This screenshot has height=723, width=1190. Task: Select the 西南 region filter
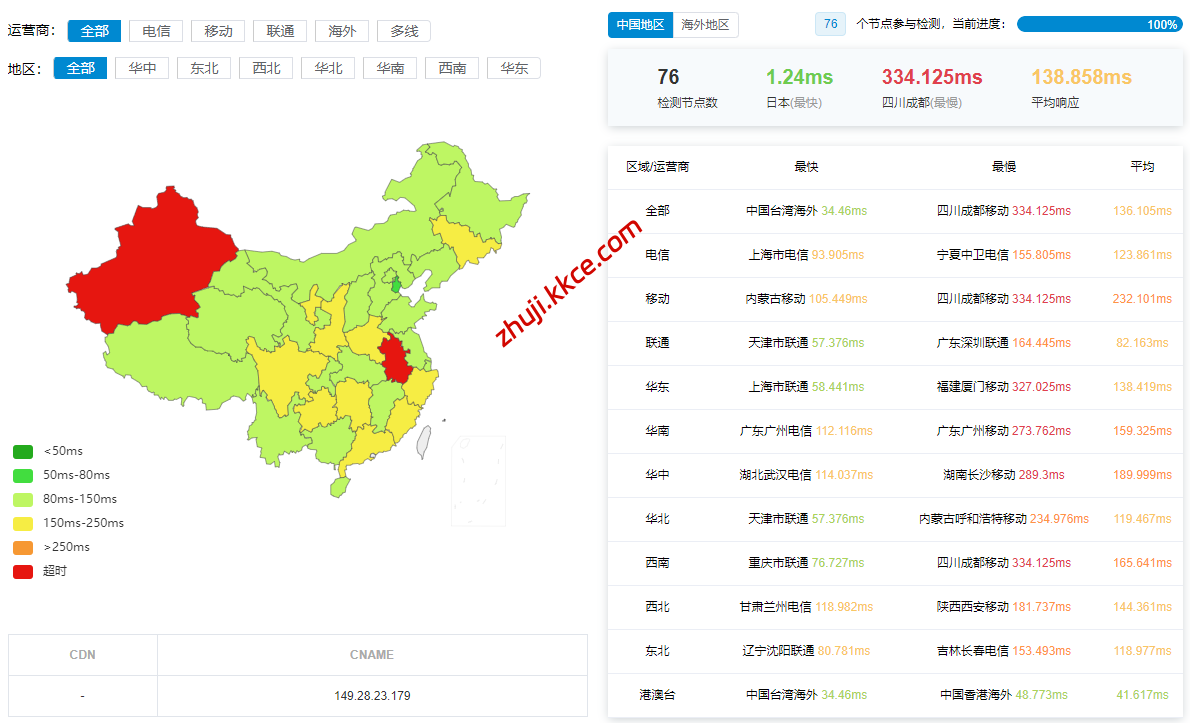point(452,68)
